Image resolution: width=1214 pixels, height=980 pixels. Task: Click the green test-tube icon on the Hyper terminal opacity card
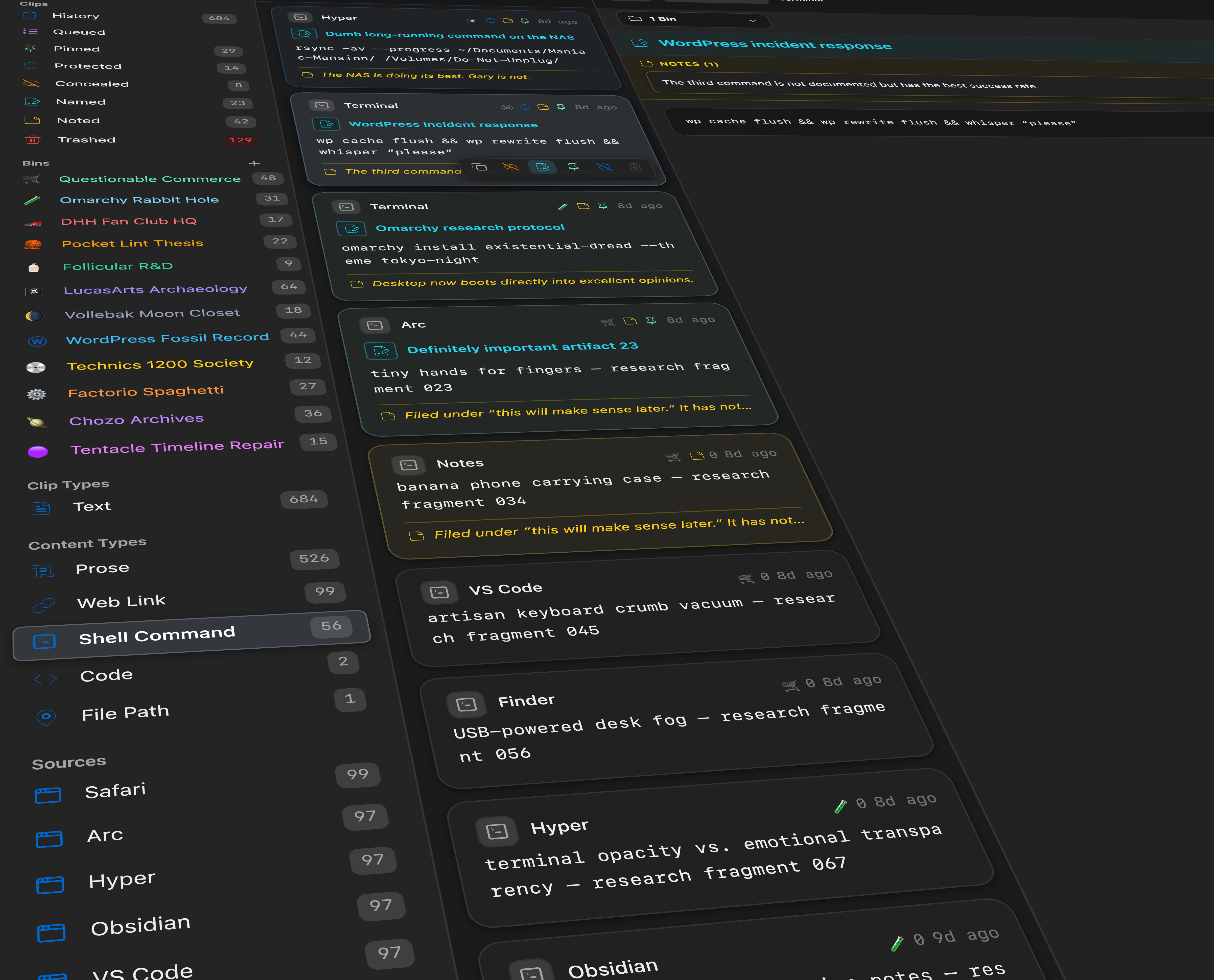tap(840, 807)
